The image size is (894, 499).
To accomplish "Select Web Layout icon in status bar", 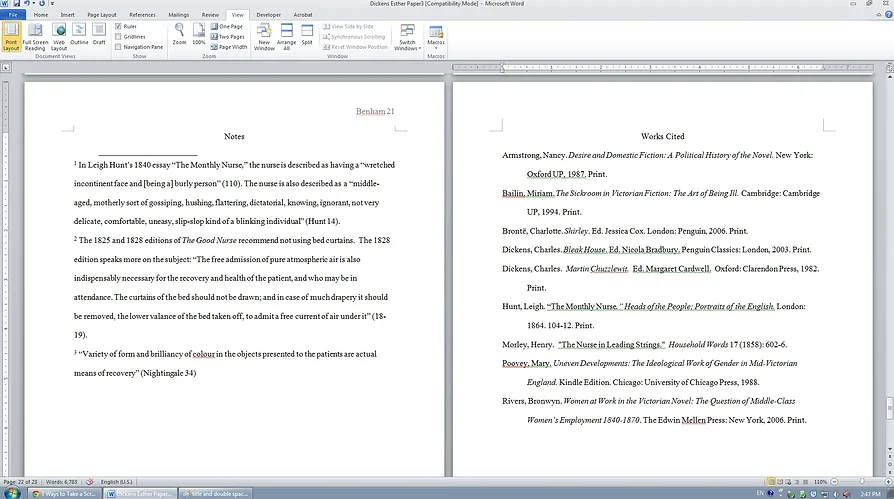I will tap(789, 482).
